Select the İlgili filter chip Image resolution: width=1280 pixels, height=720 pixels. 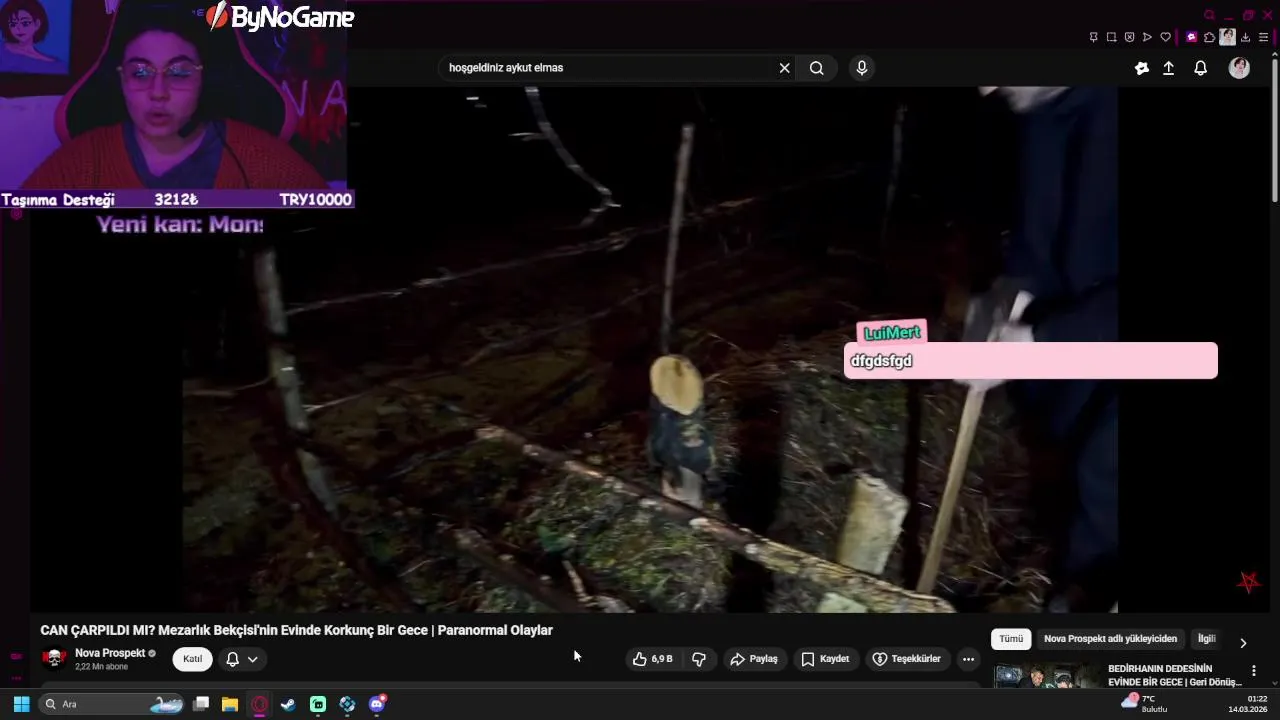pos(1207,639)
